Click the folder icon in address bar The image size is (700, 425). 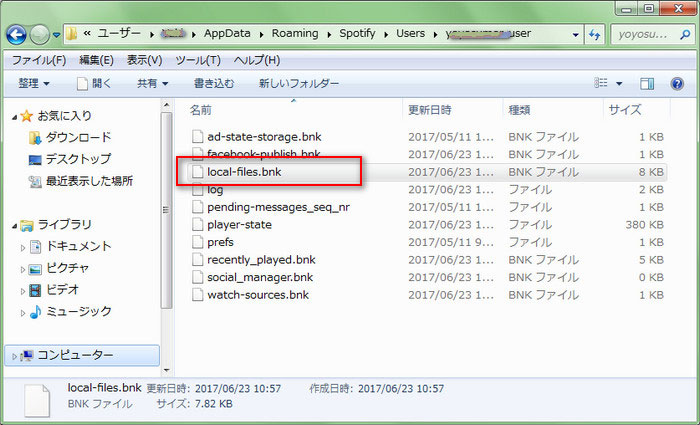[x=71, y=33]
